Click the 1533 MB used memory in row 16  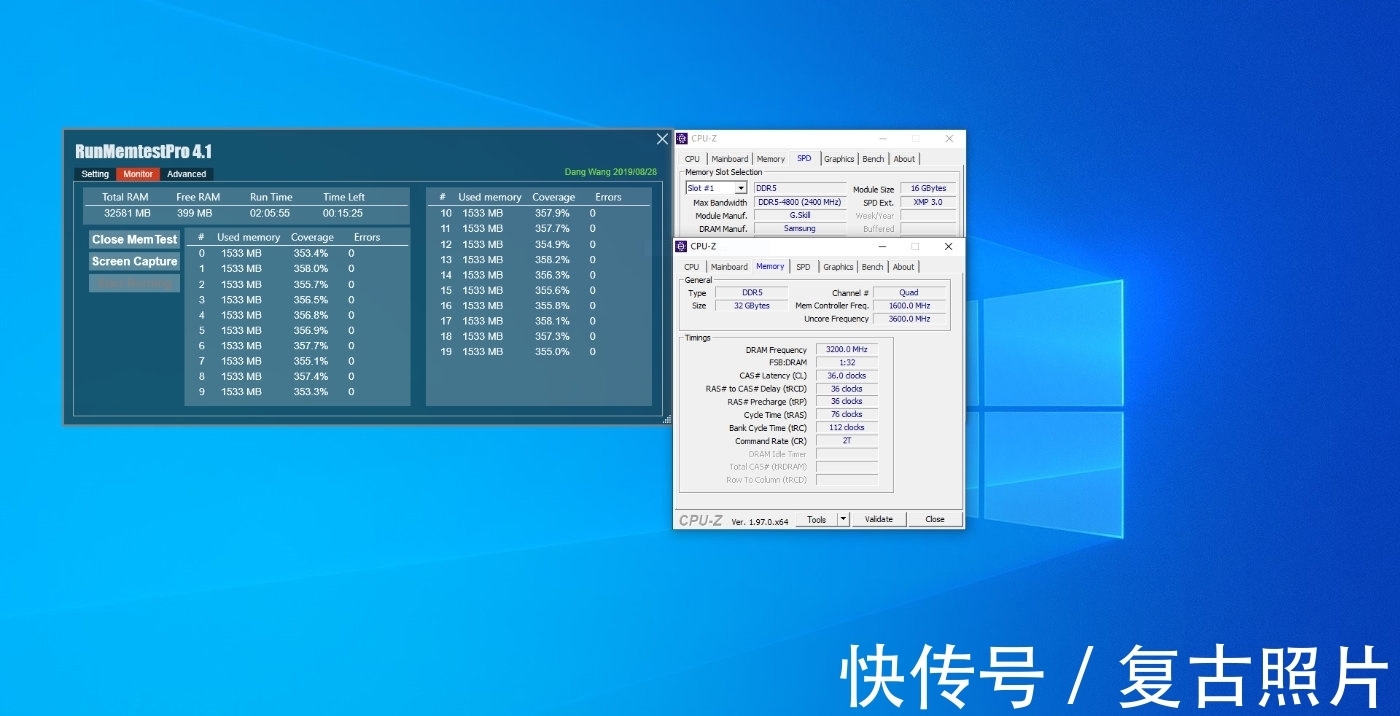pos(482,306)
